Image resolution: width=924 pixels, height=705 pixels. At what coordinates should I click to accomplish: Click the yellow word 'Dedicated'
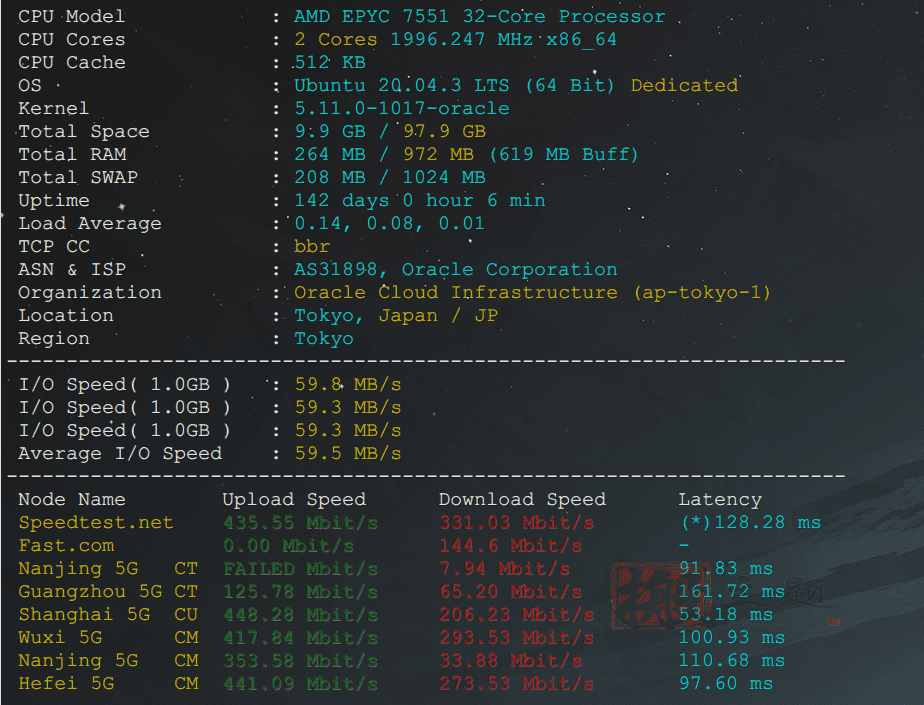click(684, 85)
